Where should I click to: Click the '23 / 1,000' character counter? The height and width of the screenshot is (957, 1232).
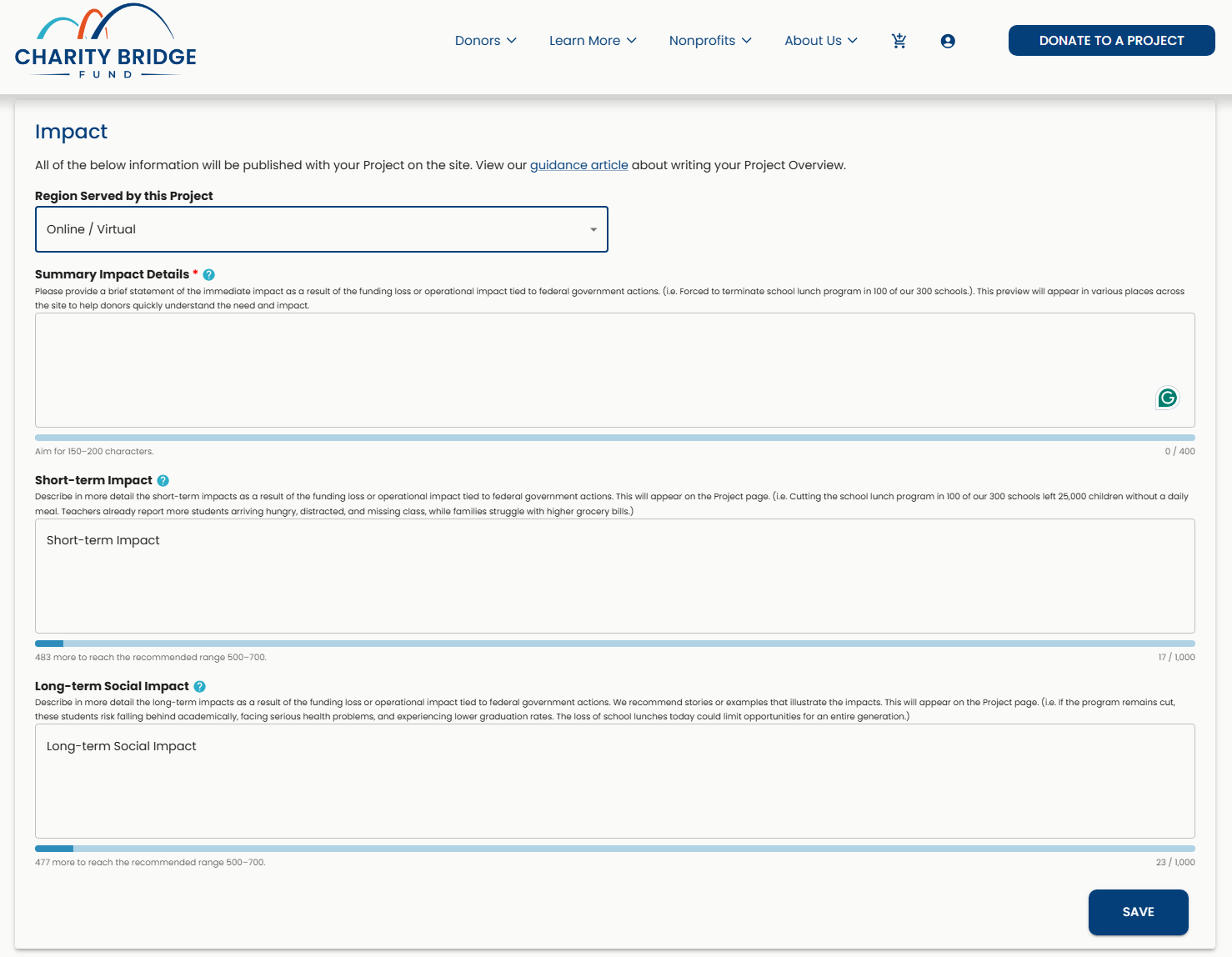(1175, 863)
